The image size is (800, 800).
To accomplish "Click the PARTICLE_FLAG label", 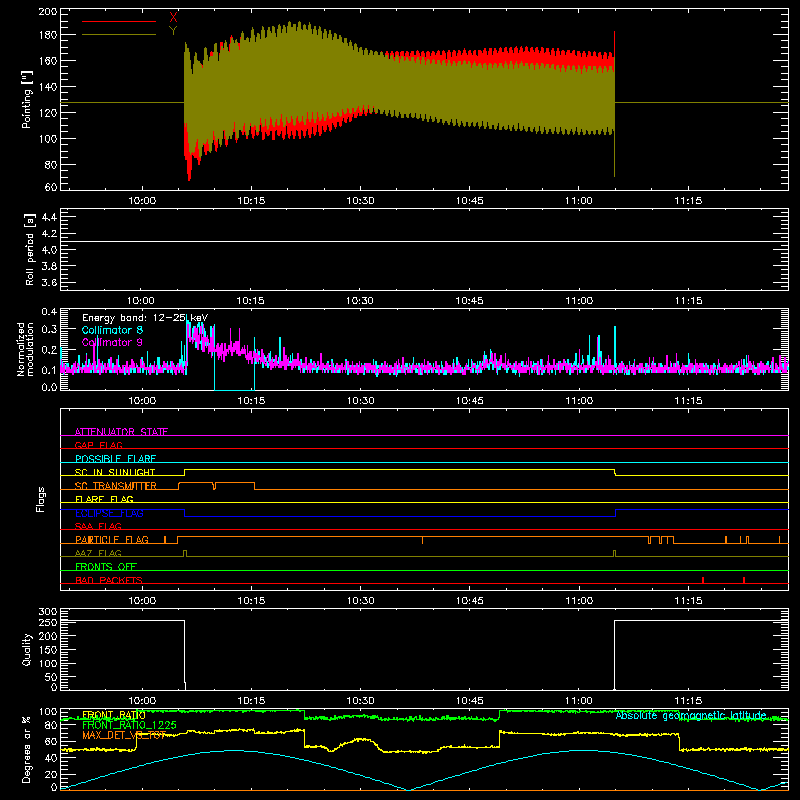I will pos(112,539).
